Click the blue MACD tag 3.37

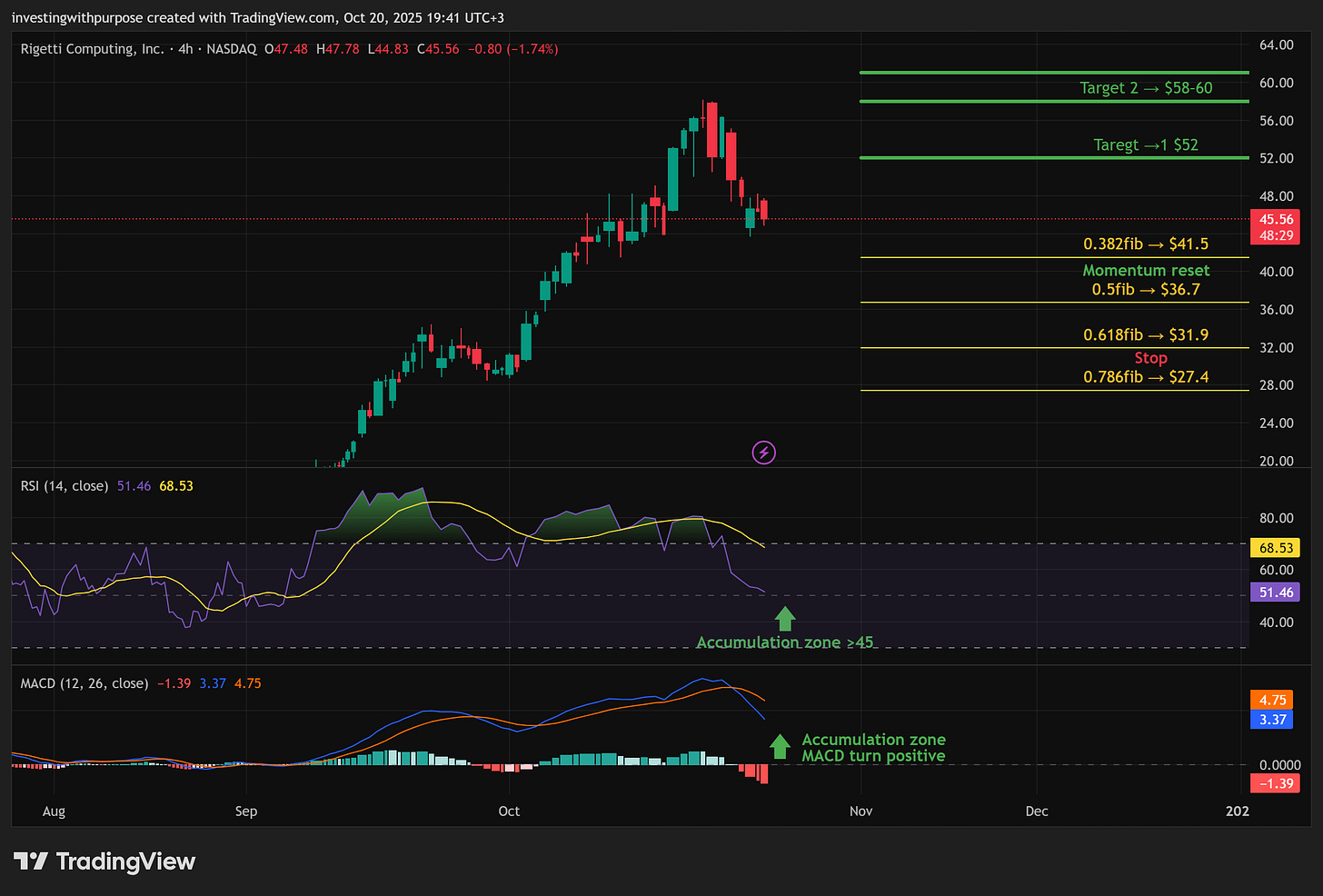tap(1272, 720)
